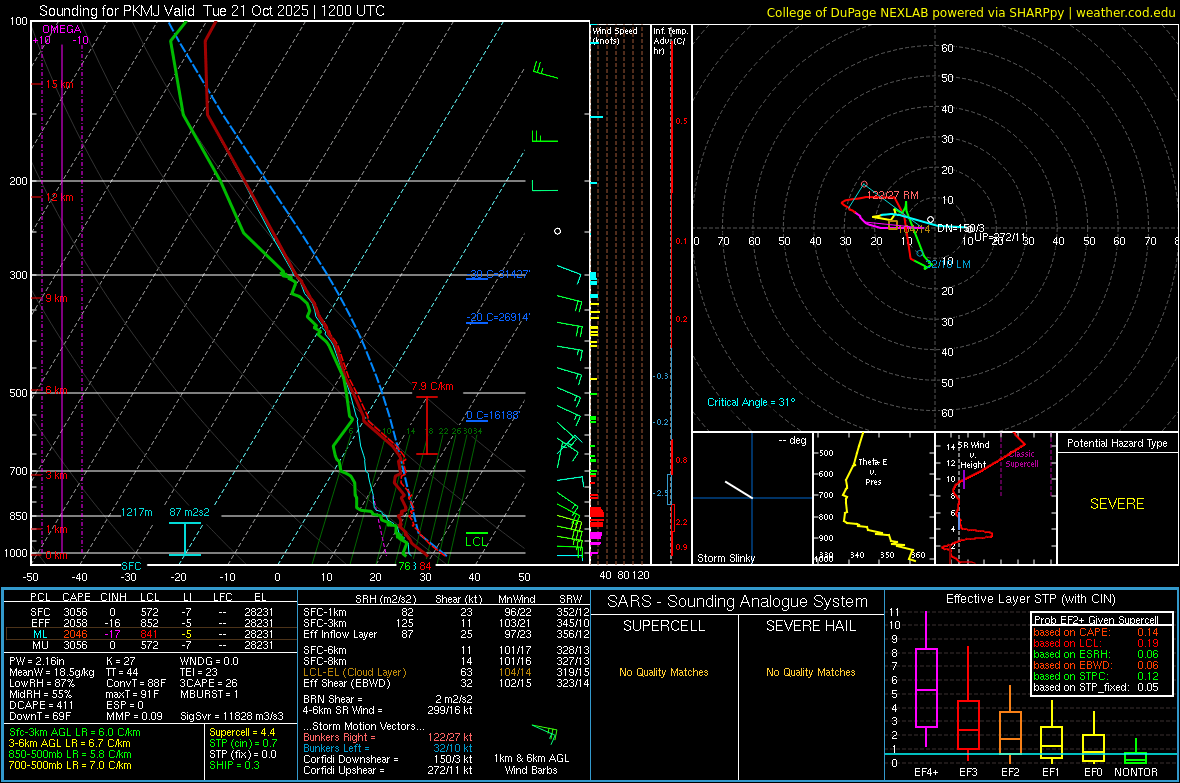Click the 'Theta-E v. Pres' plot label
This screenshot has height=783, width=1180.
click(873, 471)
